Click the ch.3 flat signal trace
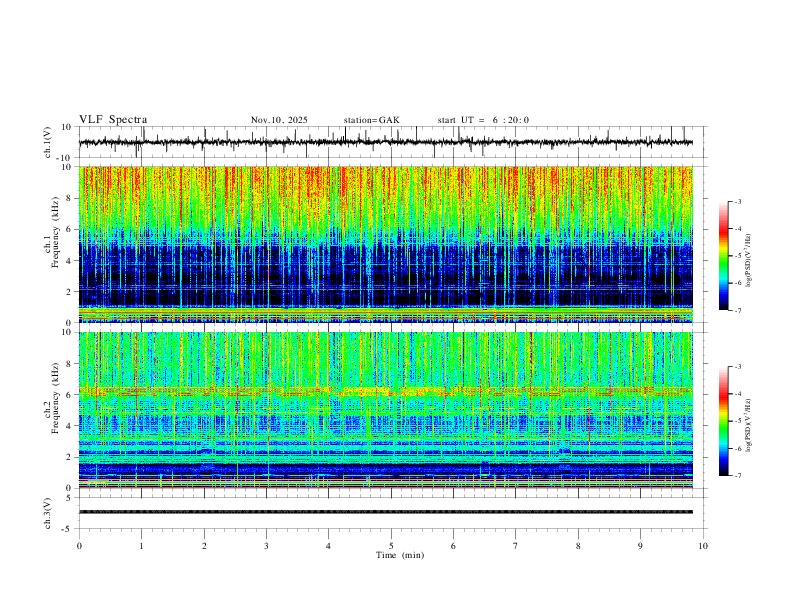Image resolution: width=792 pixels, height=612 pixels. point(386,512)
